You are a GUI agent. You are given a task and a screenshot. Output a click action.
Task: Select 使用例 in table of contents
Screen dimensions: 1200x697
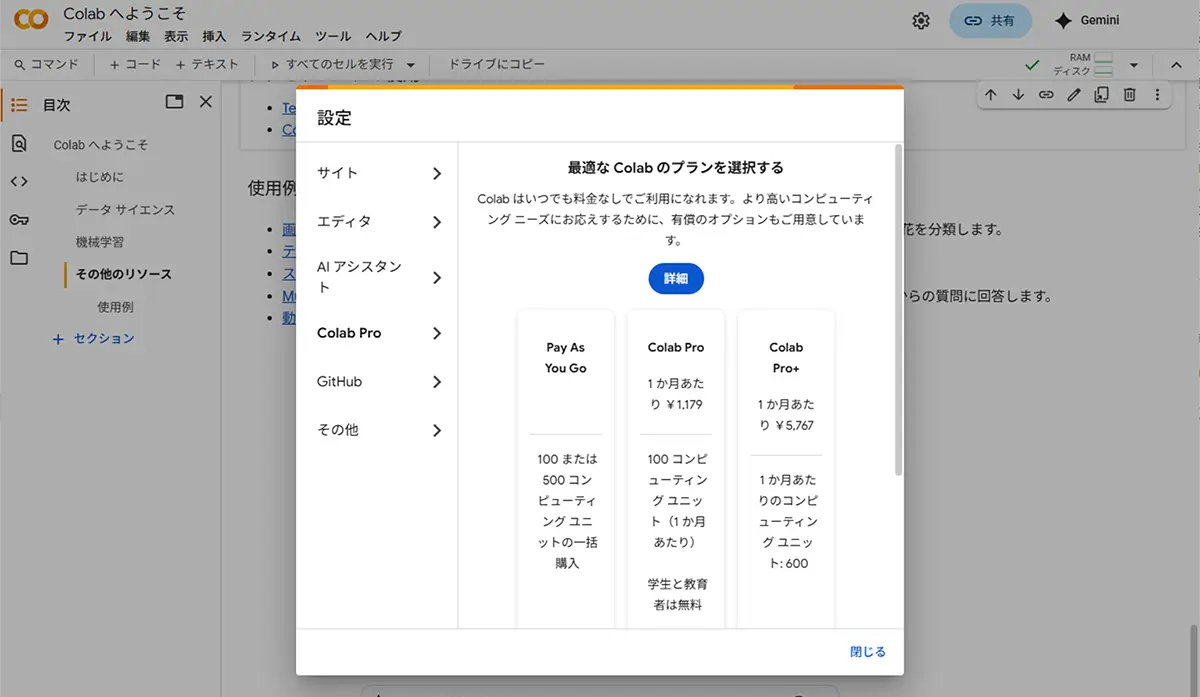115,307
